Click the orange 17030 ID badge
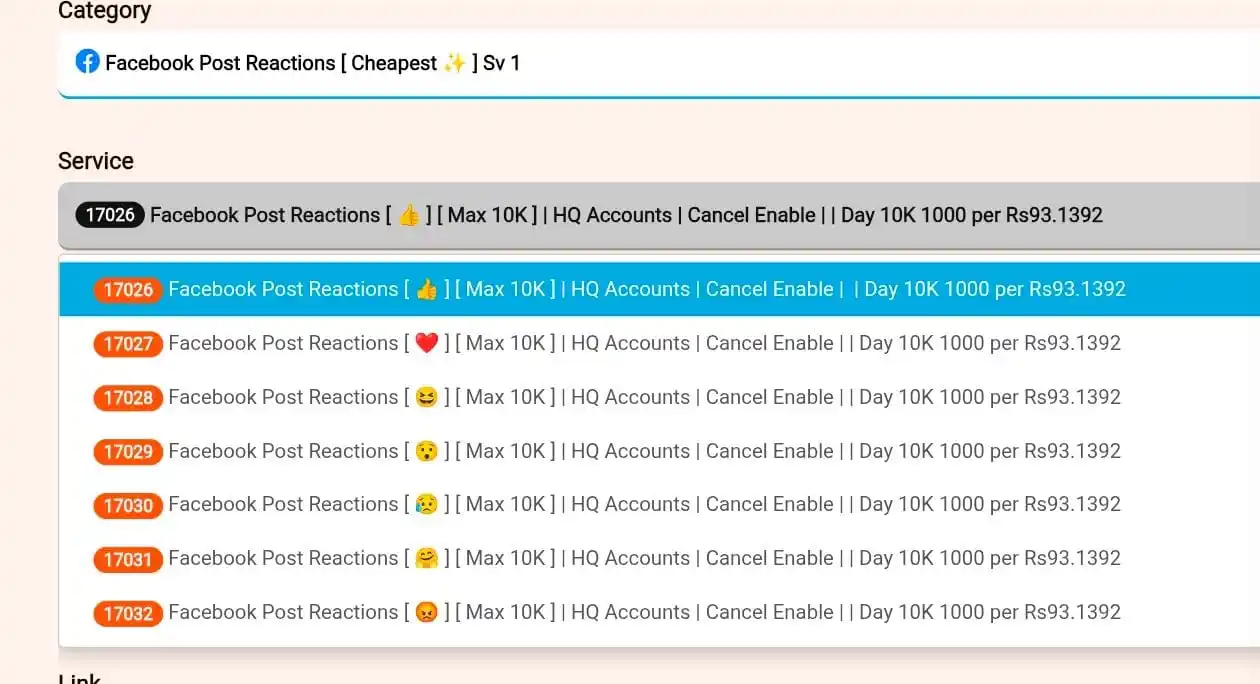The width and height of the screenshot is (1260, 684). [128, 505]
